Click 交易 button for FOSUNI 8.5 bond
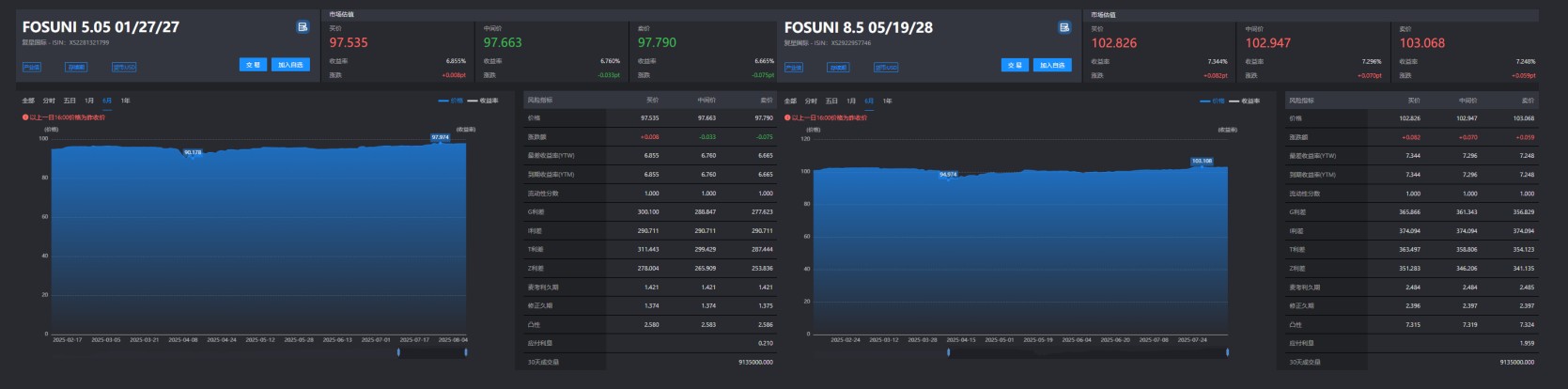Screen dimensions: 1568x389 1015,65
